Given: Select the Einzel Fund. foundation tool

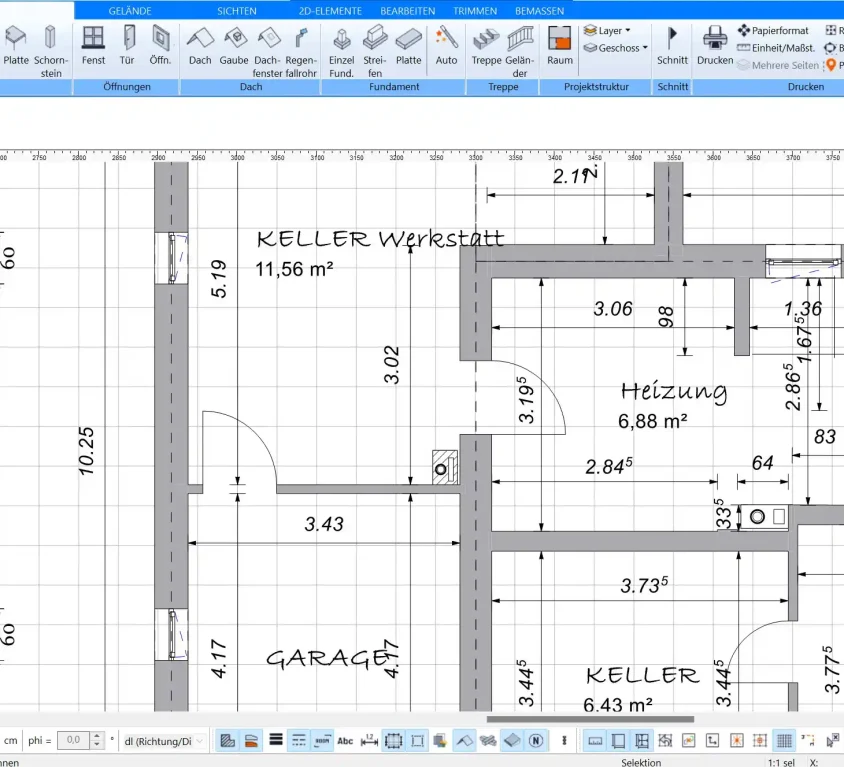Looking at the screenshot, I should [x=342, y=51].
